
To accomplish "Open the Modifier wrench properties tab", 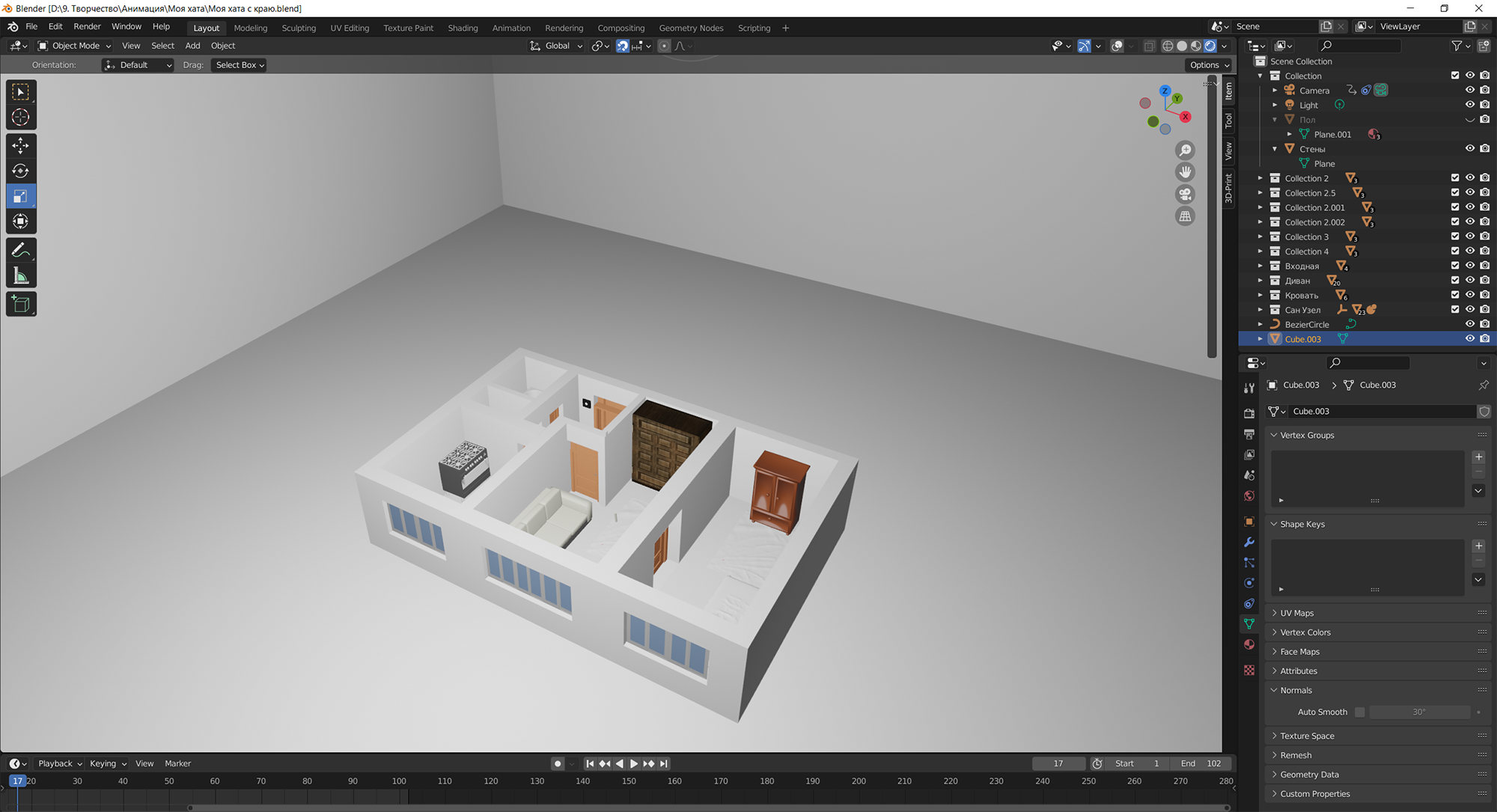I will (x=1249, y=542).
